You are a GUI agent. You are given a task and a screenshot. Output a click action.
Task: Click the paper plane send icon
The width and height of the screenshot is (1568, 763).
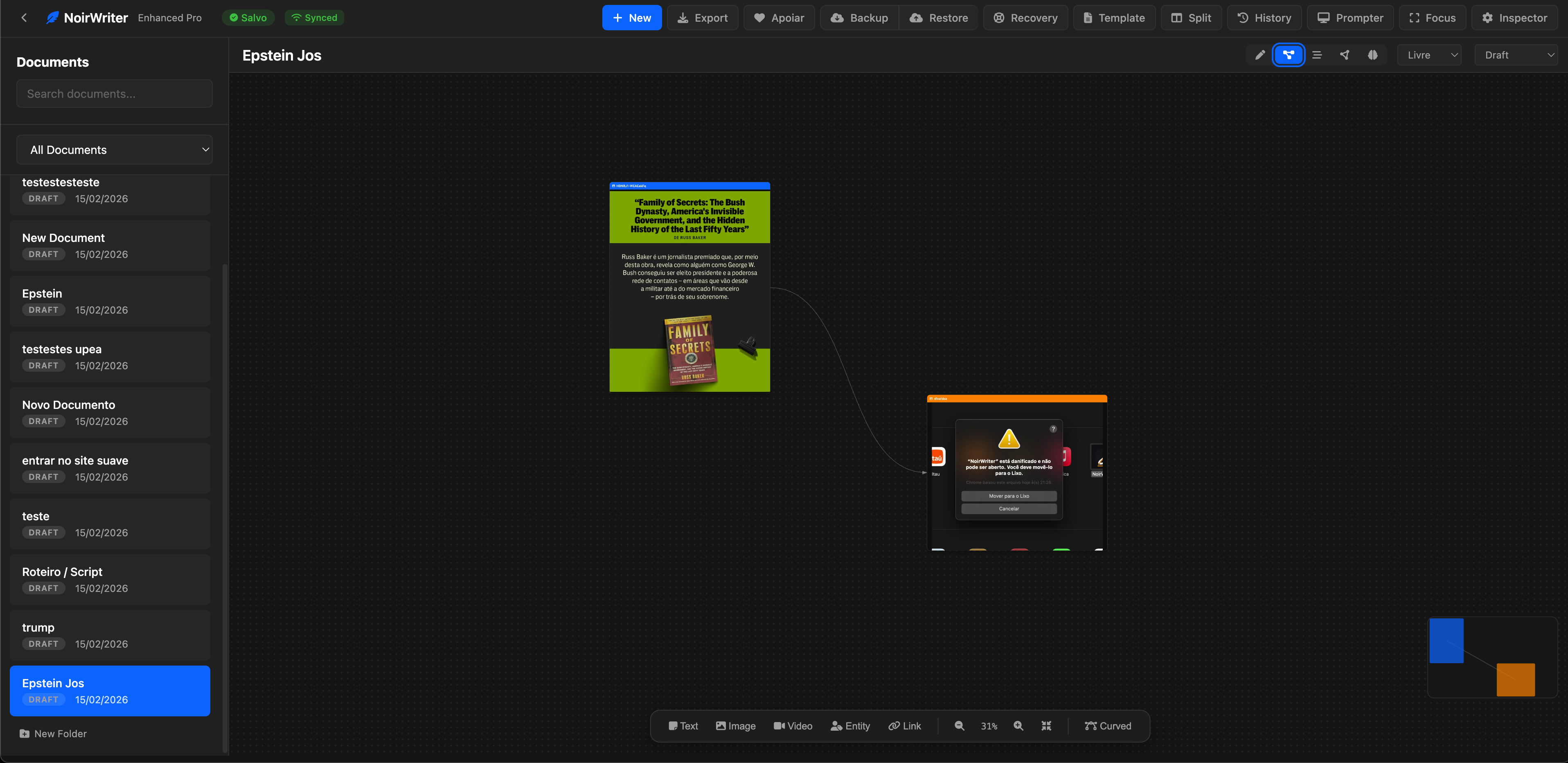(x=1345, y=55)
